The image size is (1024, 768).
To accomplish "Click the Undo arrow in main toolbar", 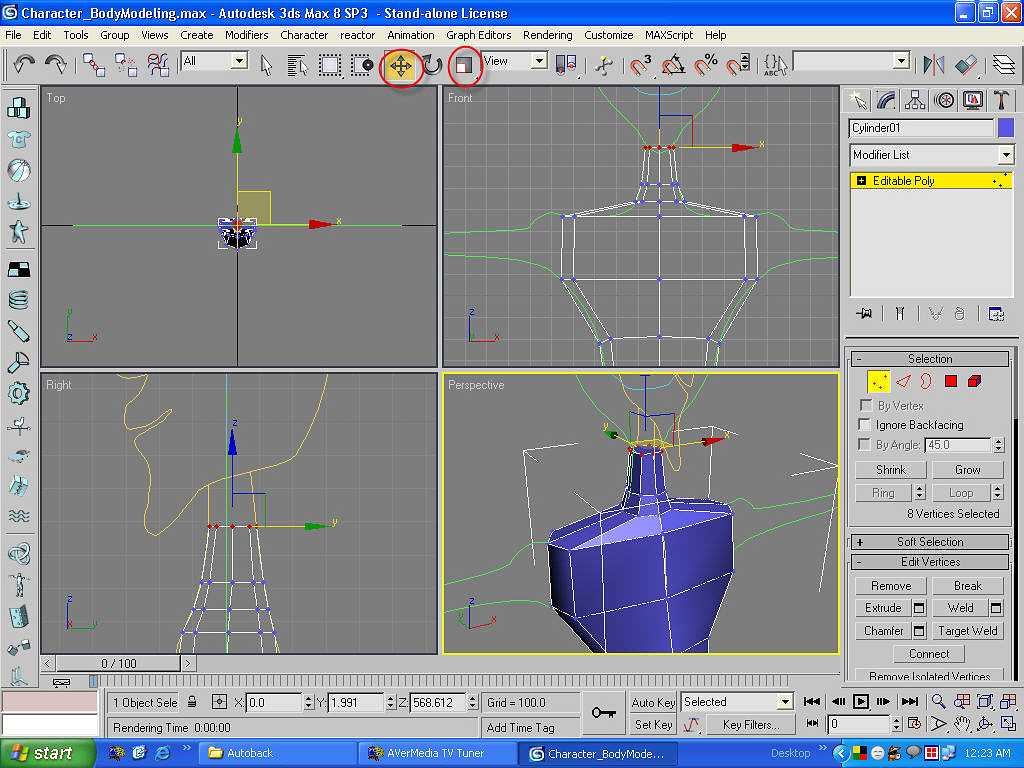I will pos(24,64).
